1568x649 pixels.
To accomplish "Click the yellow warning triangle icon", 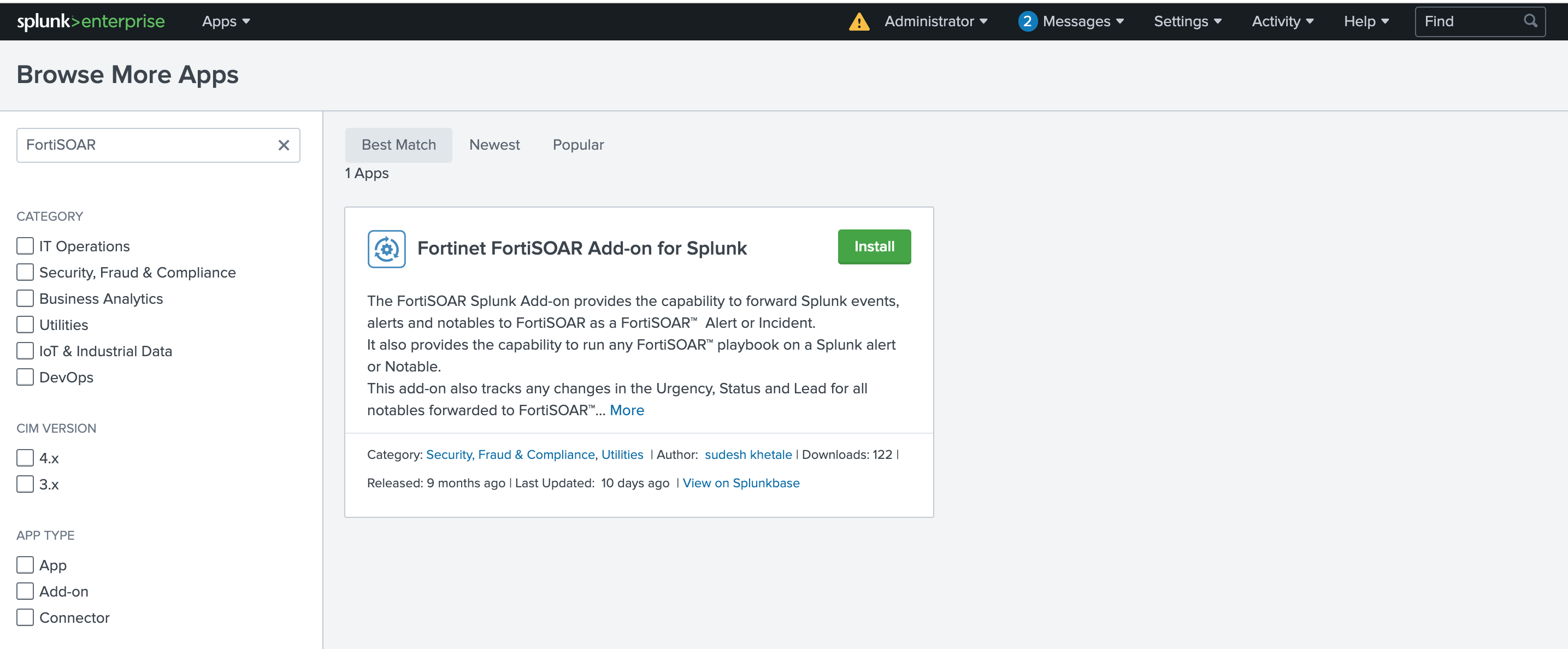I will pyautogui.click(x=859, y=22).
